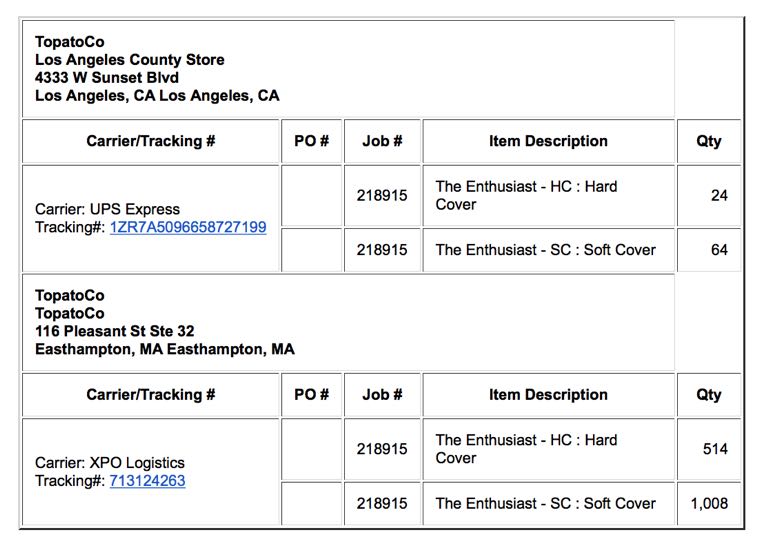
Task: Select the quantity cell showing 64
Action: point(709,250)
